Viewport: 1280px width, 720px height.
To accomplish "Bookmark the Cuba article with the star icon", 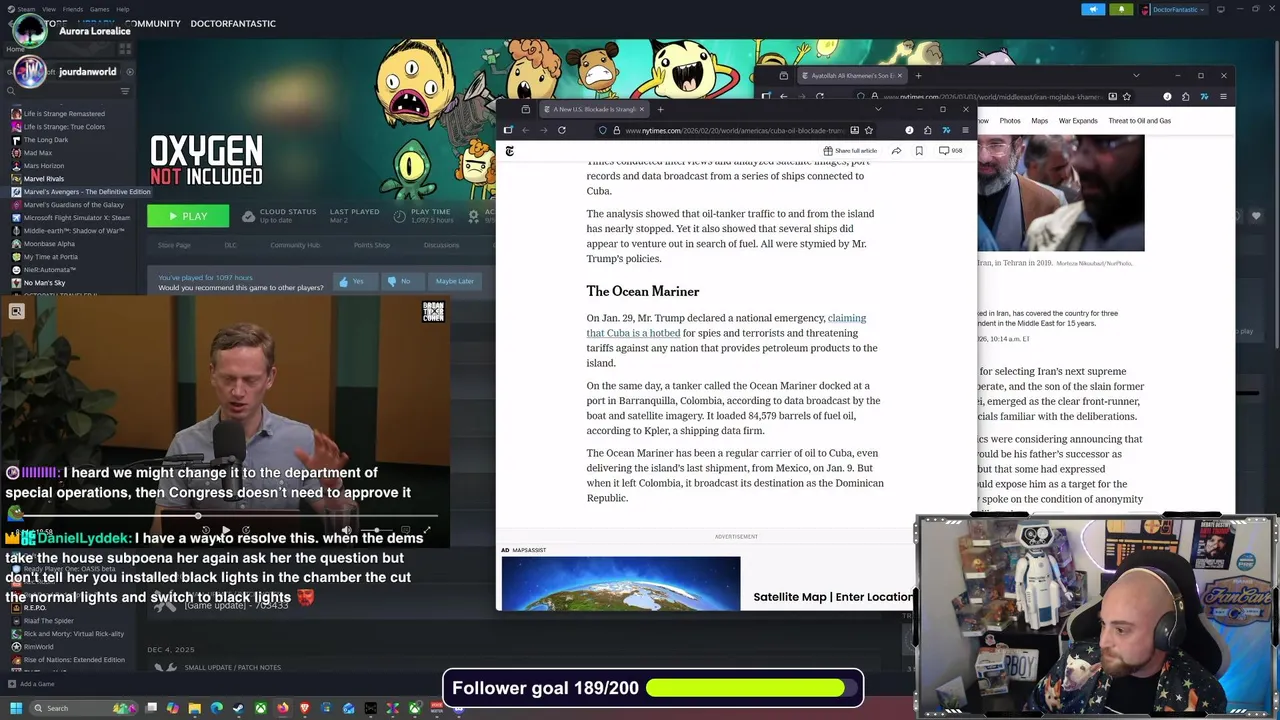I will click(x=868, y=130).
